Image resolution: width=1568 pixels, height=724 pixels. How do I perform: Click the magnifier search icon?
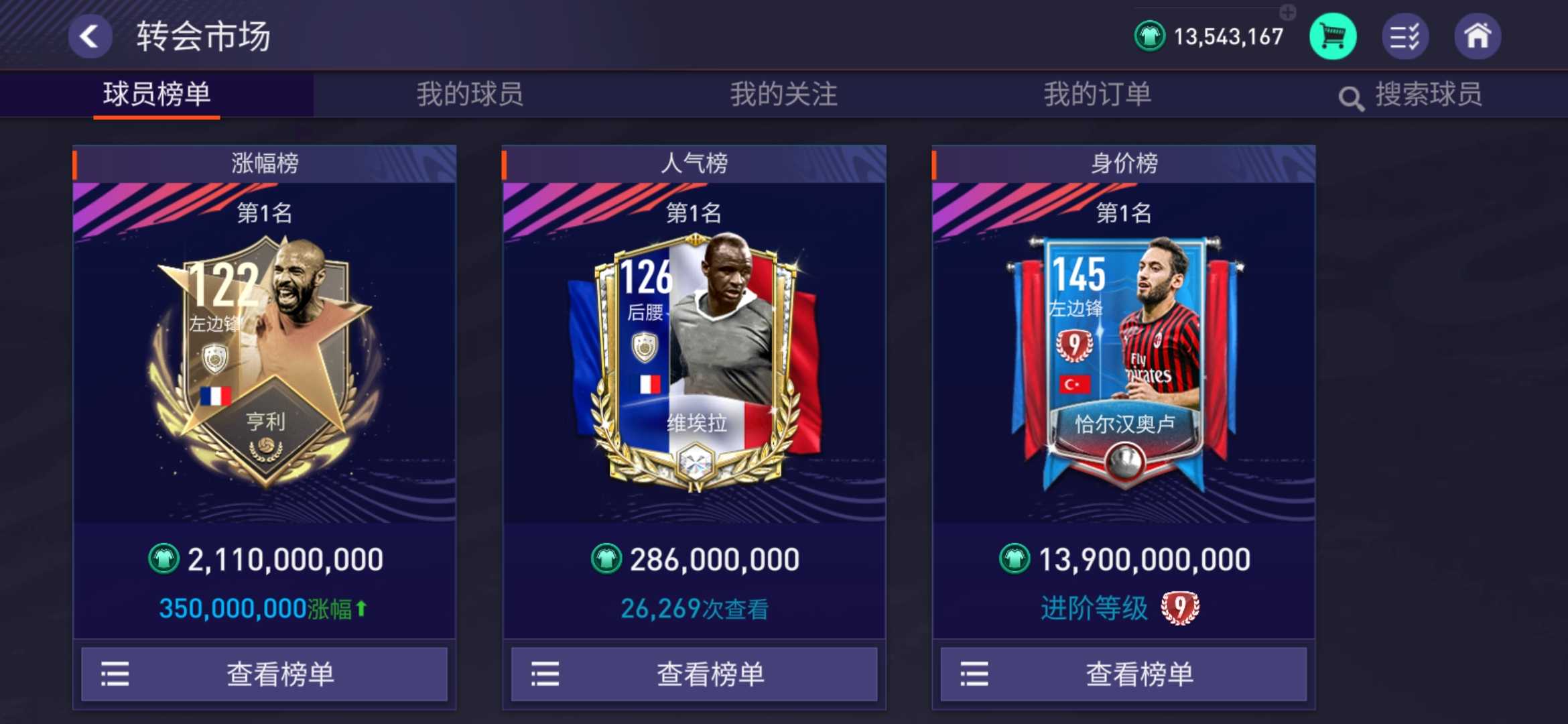click(x=1351, y=98)
